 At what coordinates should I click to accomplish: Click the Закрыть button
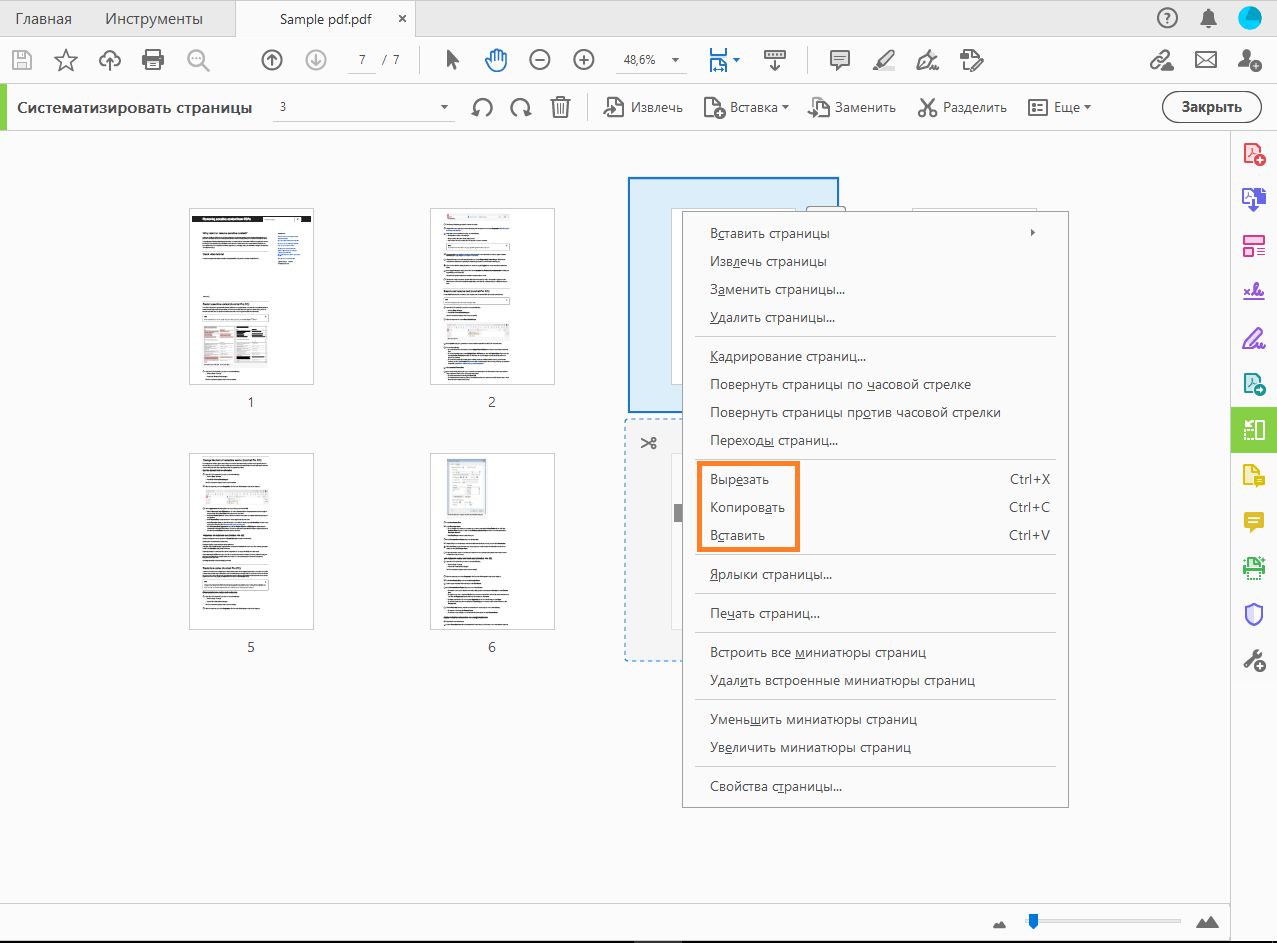click(x=1211, y=107)
